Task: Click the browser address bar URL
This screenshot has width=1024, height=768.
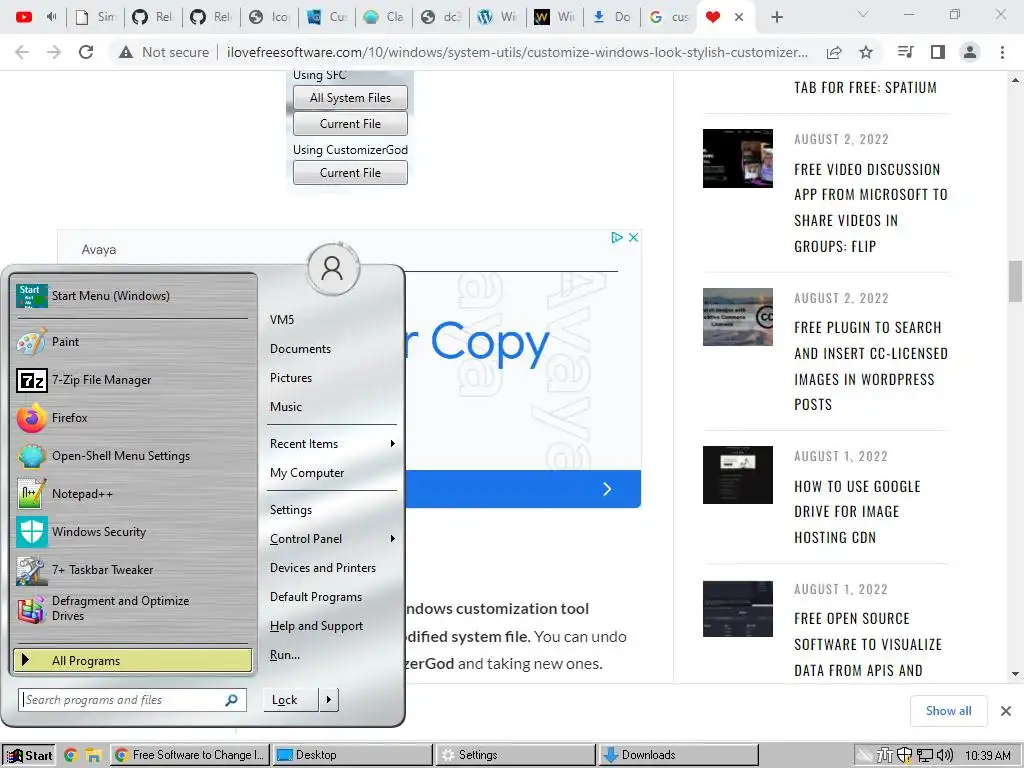Action: tap(517, 52)
